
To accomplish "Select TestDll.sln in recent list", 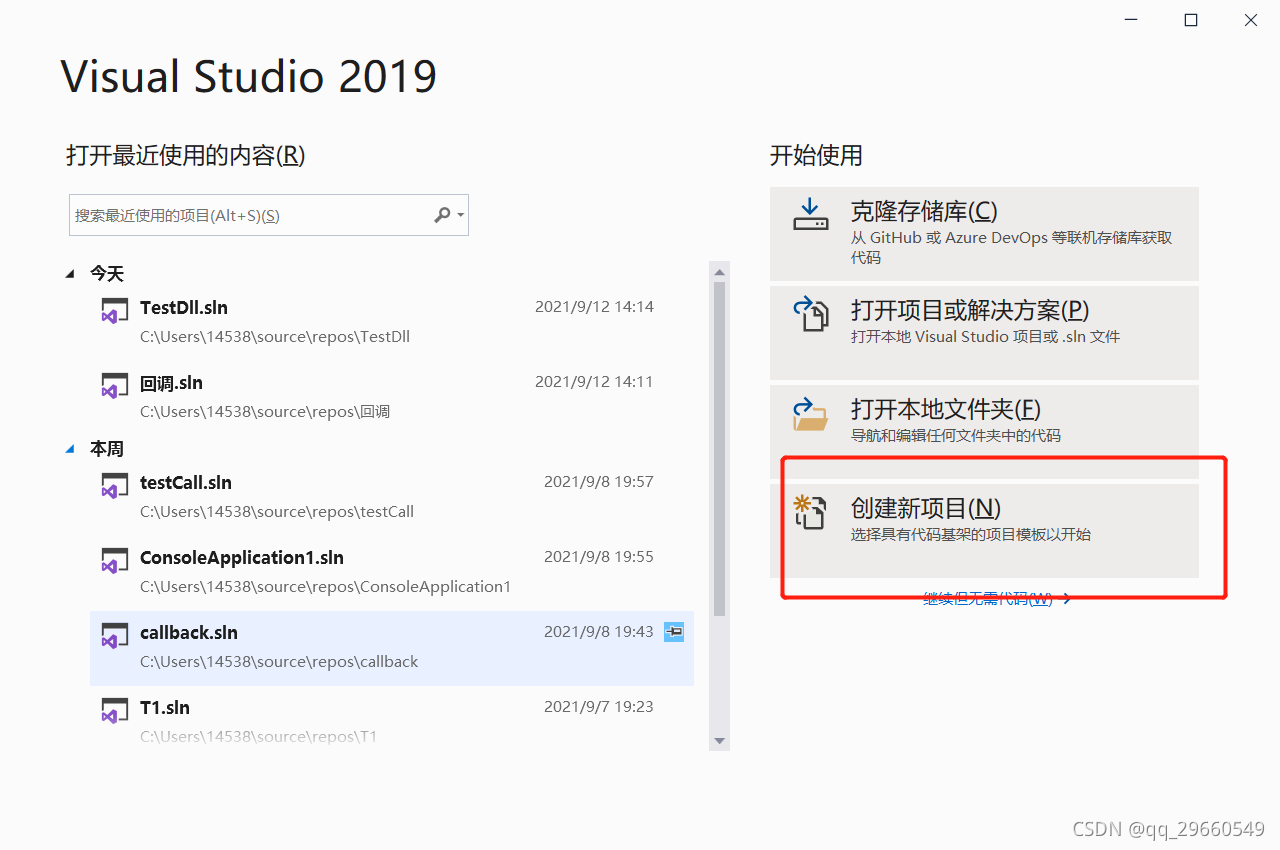I will (x=392, y=322).
